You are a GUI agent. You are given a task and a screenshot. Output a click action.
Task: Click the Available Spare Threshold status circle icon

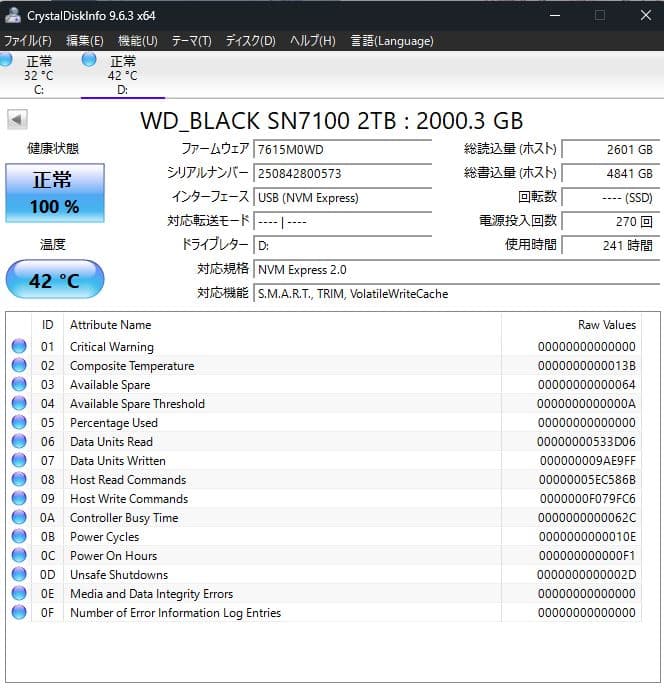tap(19, 403)
